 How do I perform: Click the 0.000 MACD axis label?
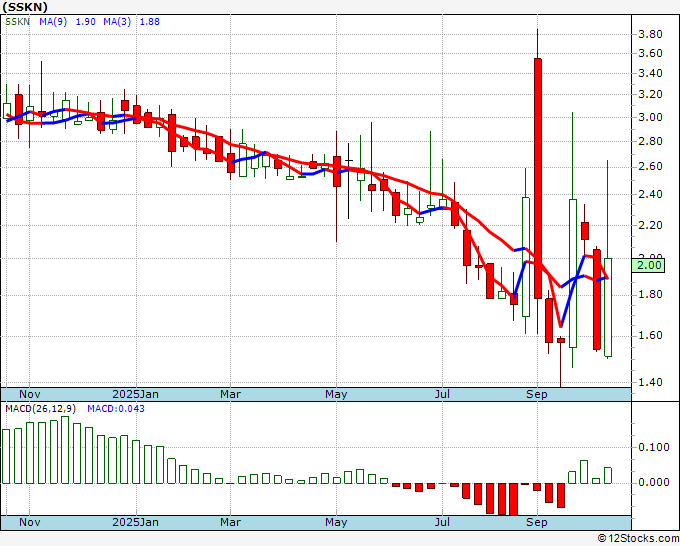click(x=654, y=482)
